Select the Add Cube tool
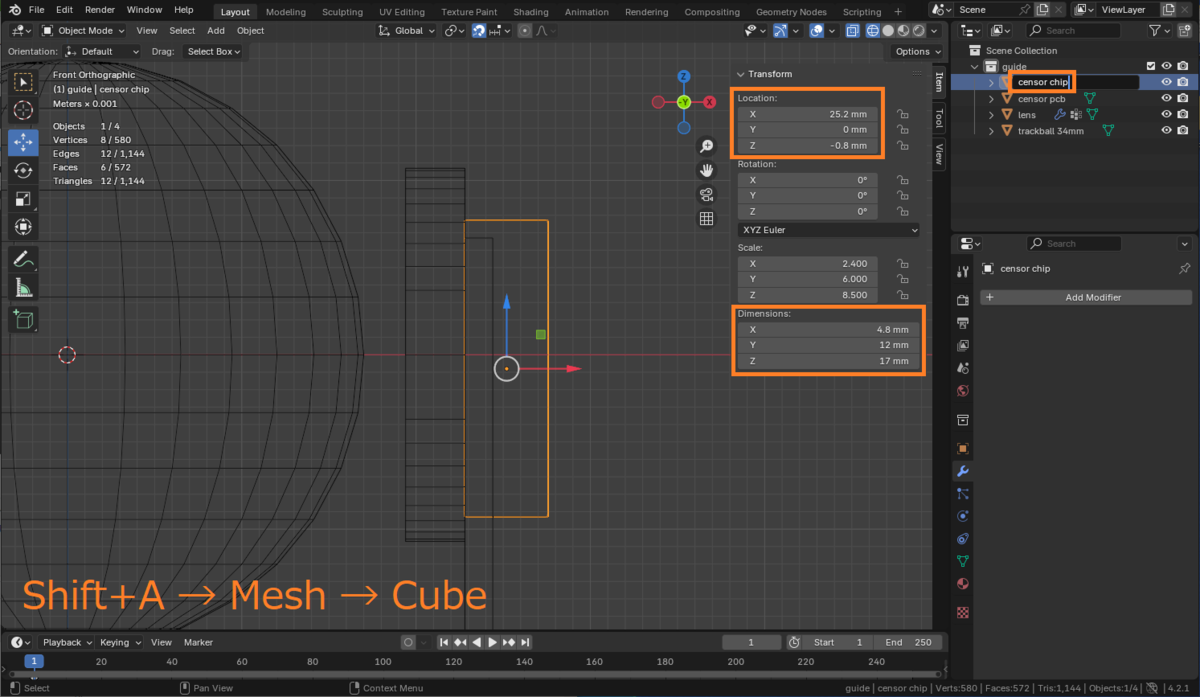Screen dimensions: 1200x697 (23, 320)
